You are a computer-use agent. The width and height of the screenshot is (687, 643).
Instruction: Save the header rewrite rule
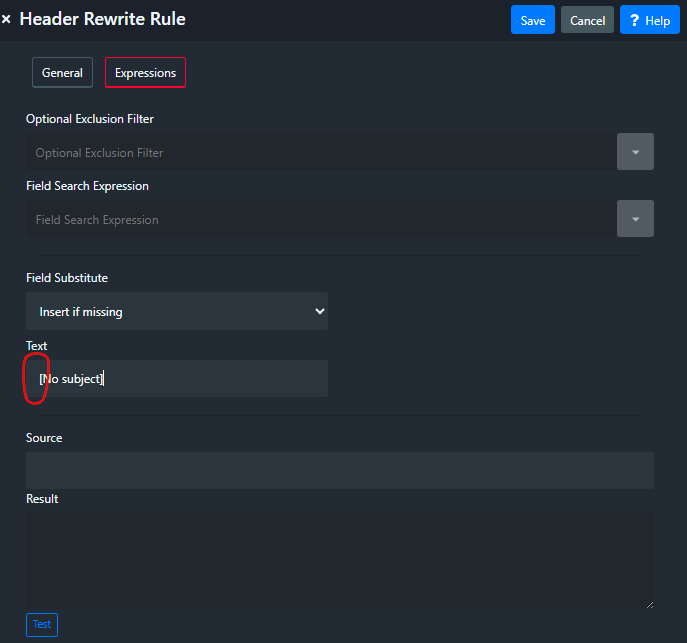[533, 20]
